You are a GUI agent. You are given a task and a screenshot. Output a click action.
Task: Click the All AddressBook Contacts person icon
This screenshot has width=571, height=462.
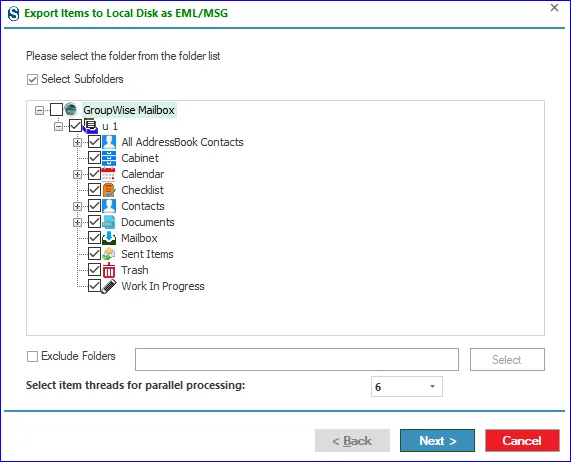click(109, 142)
